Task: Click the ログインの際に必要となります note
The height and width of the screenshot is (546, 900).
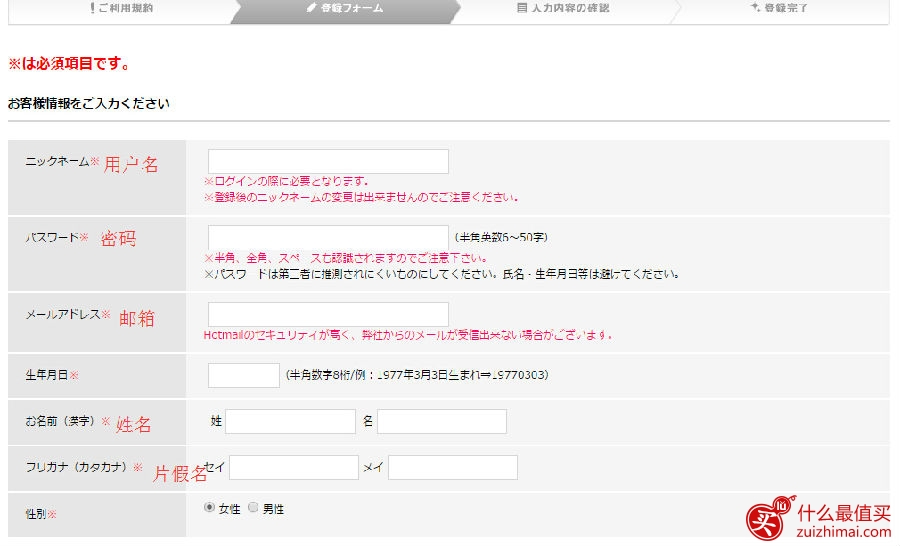Action: point(286,181)
